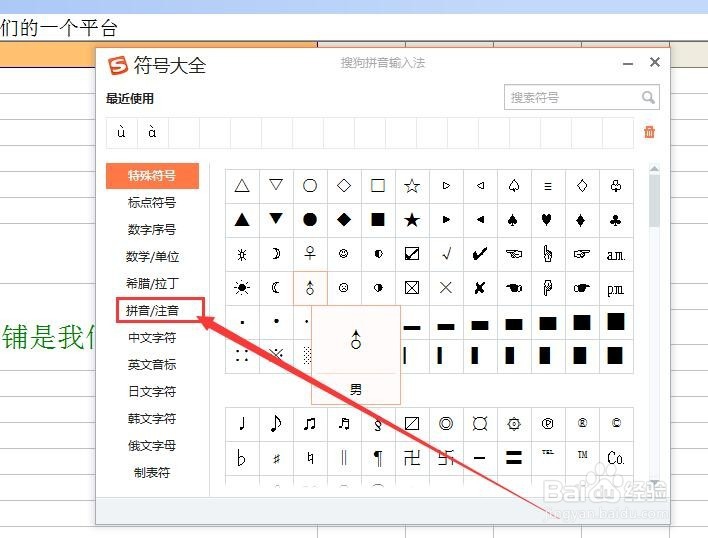Insert the black hand pointing right symbol
Image resolution: width=708 pixels, height=538 pixels.
pos(582,288)
